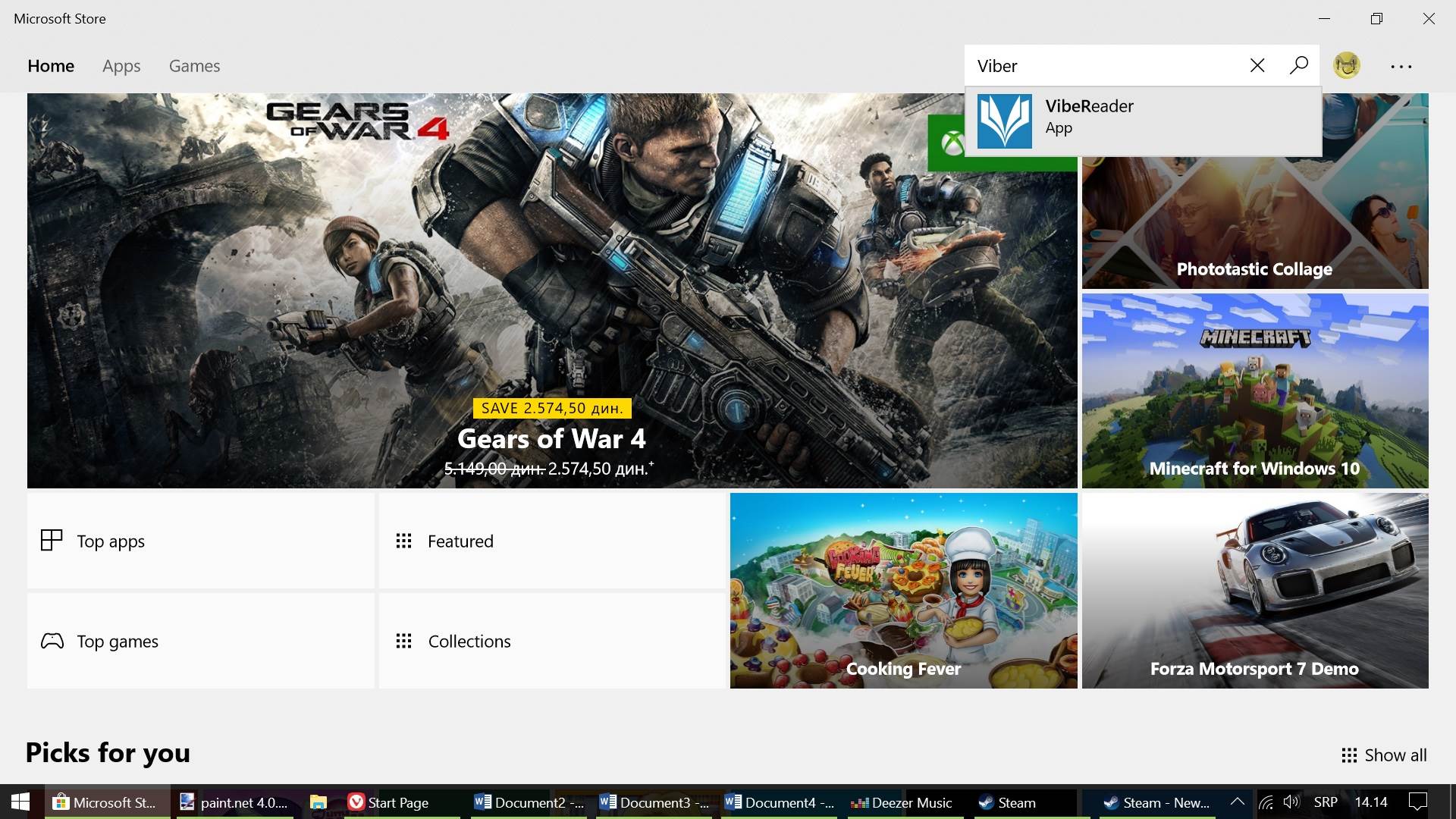The width and height of the screenshot is (1456, 819).
Task: Switch to the Apps tab
Action: pos(121,66)
